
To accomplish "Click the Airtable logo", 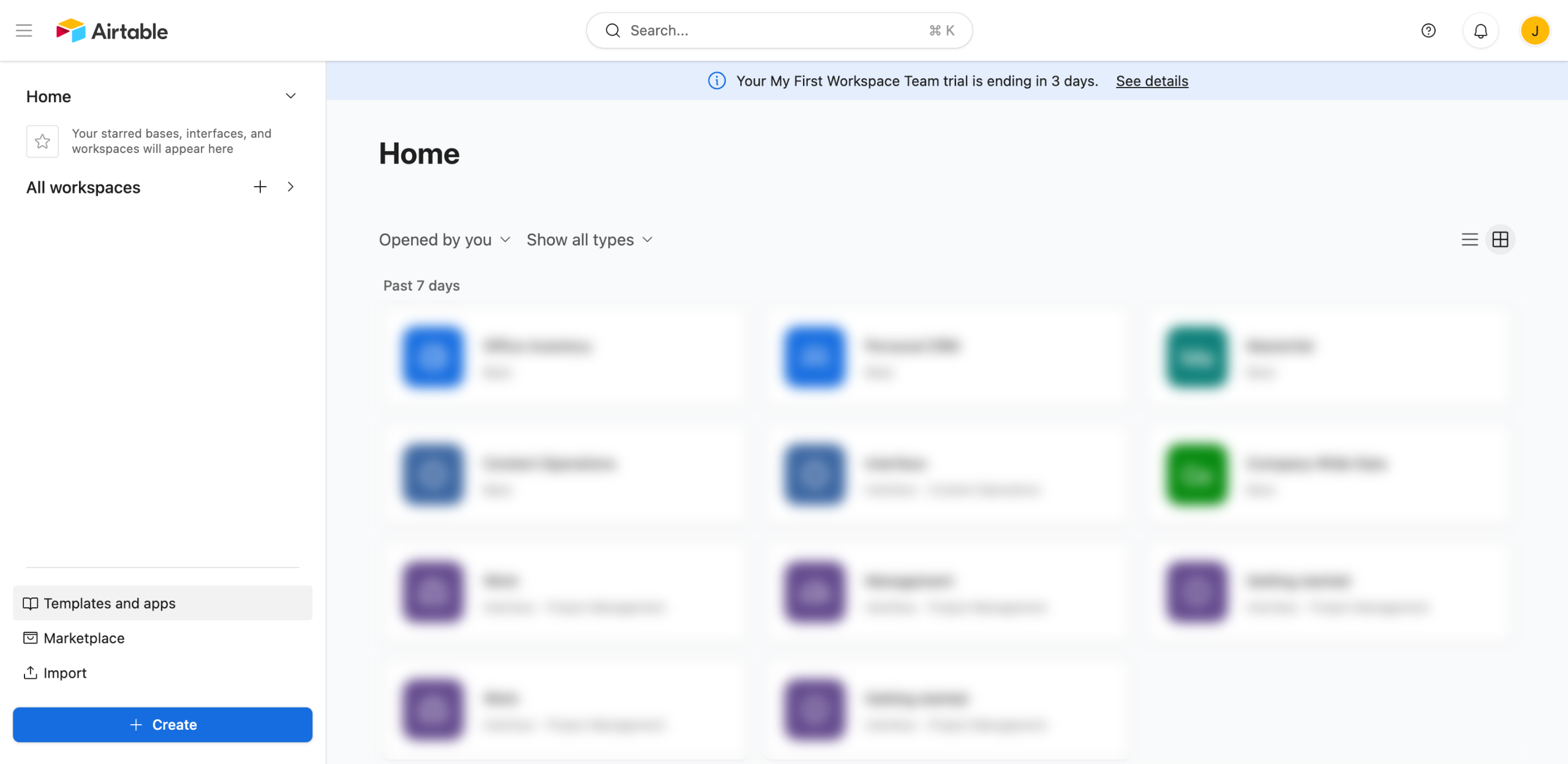I will (112, 31).
